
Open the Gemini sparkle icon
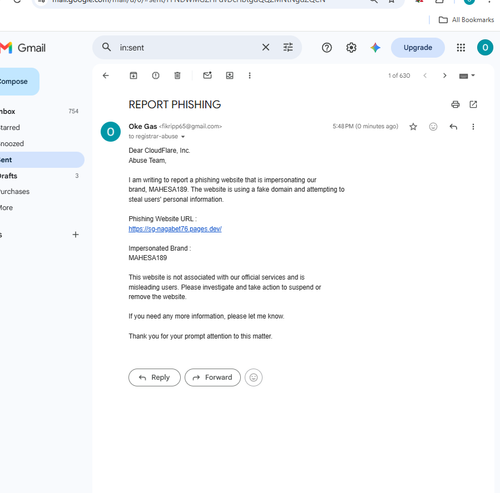tap(375, 48)
